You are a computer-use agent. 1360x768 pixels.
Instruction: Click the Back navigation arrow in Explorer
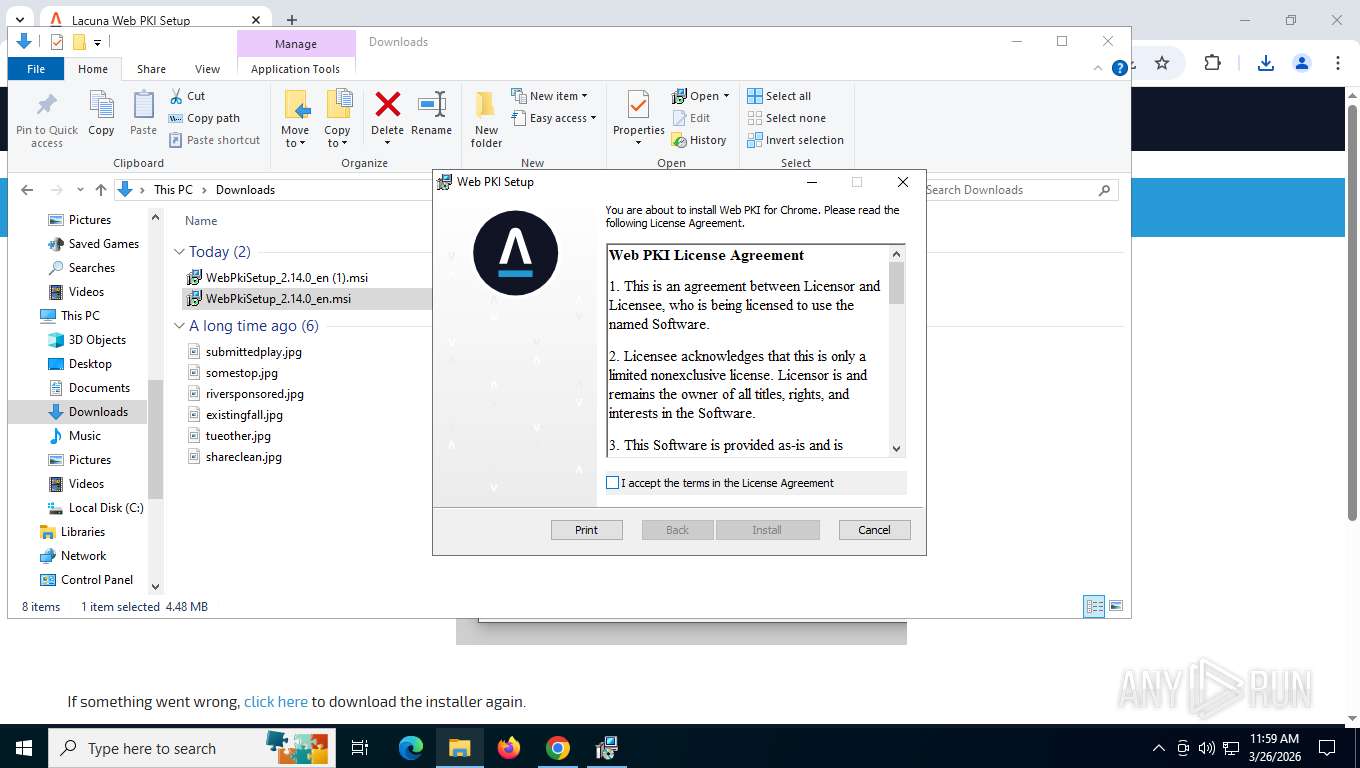point(27,190)
